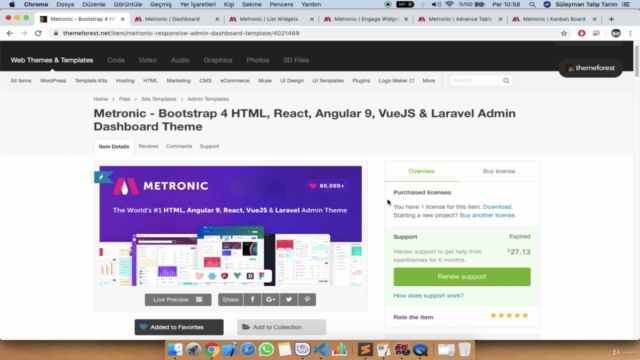This screenshot has width=640, height=360.
Task: Open QuickTime Player from the dock
Action: click(x=420, y=349)
